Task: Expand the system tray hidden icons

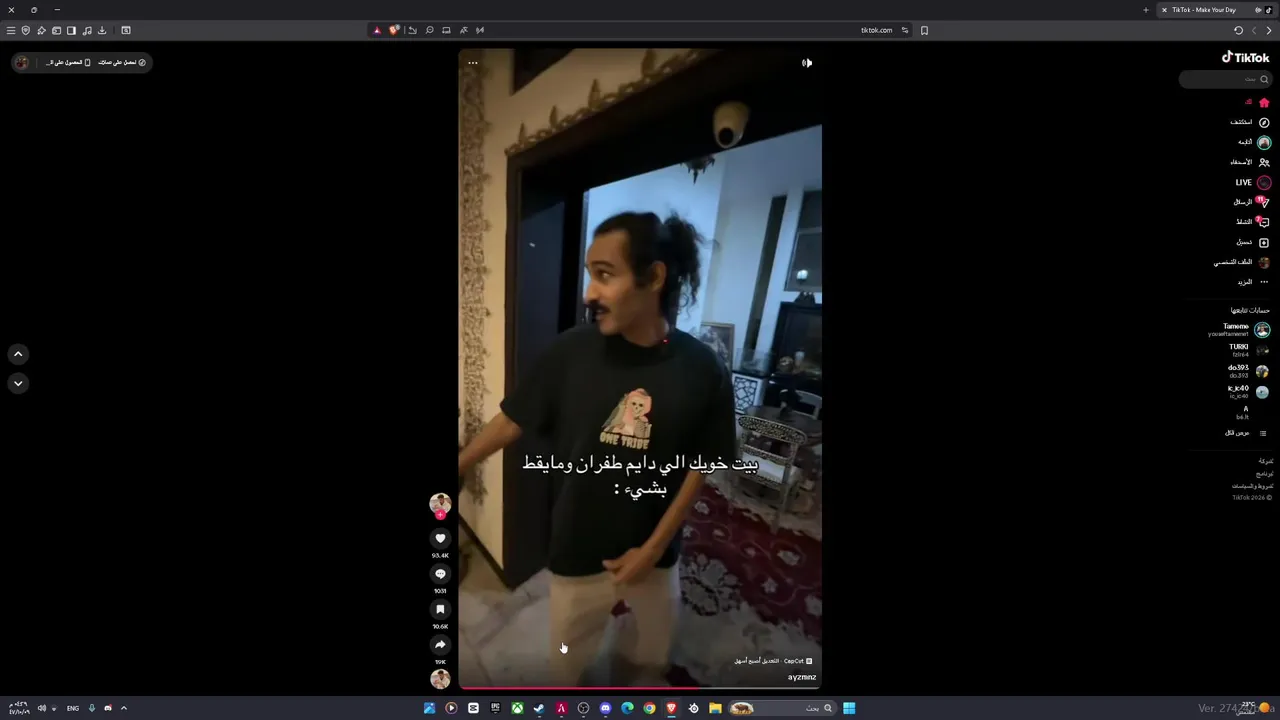Action: tap(124, 708)
